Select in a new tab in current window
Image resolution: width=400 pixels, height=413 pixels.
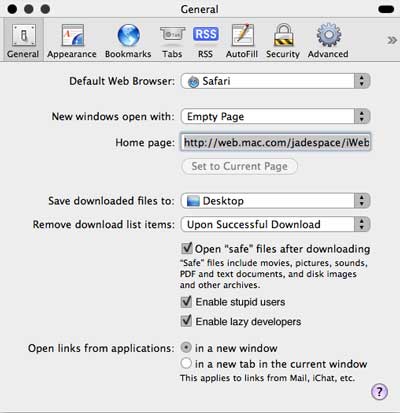coord(186,363)
